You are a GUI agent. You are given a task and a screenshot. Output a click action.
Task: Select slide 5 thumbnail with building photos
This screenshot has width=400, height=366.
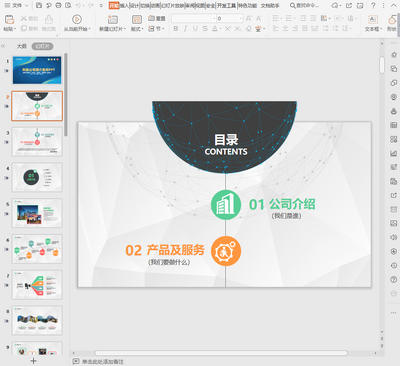click(37, 213)
